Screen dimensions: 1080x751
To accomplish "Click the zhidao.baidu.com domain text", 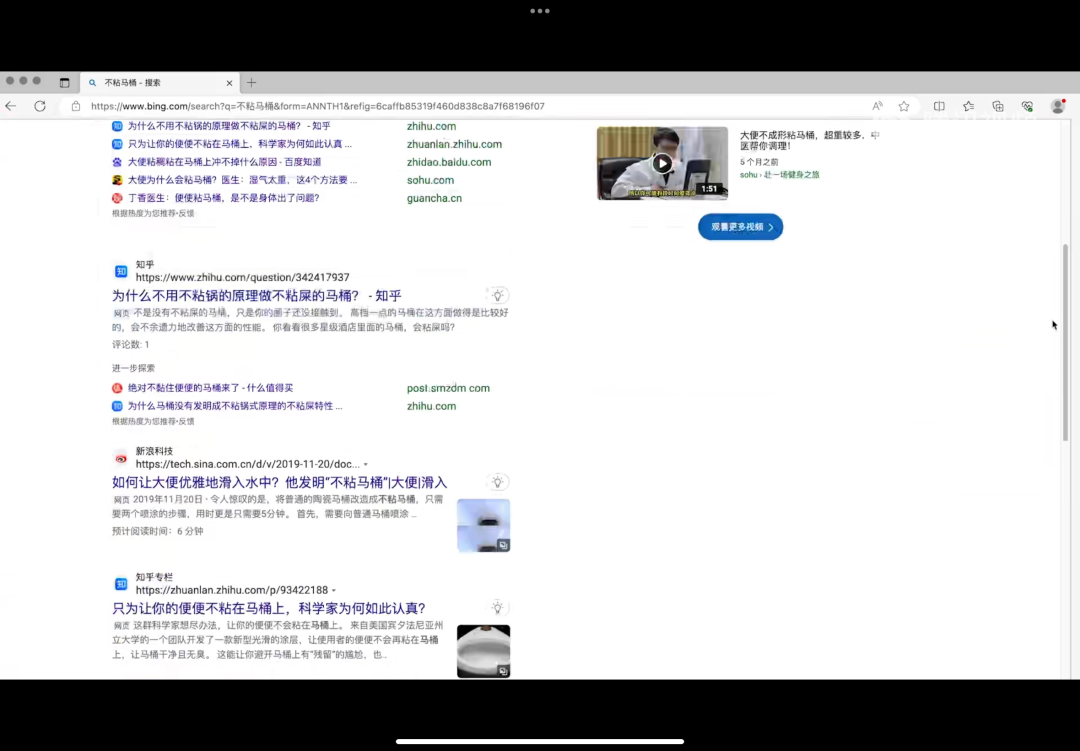I will pyautogui.click(x=449, y=162).
